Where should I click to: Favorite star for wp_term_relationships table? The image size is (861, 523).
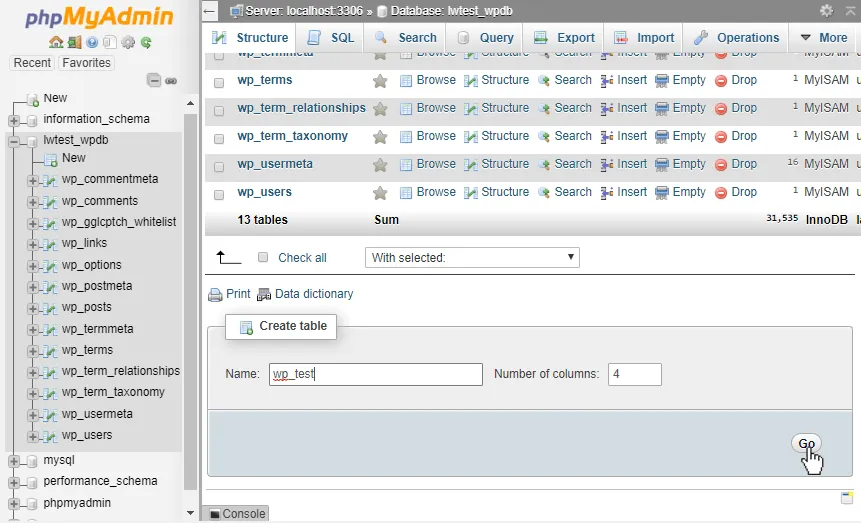(380, 109)
